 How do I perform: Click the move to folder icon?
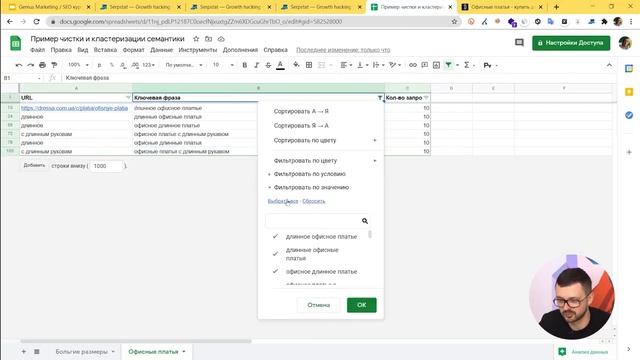click(x=209, y=39)
